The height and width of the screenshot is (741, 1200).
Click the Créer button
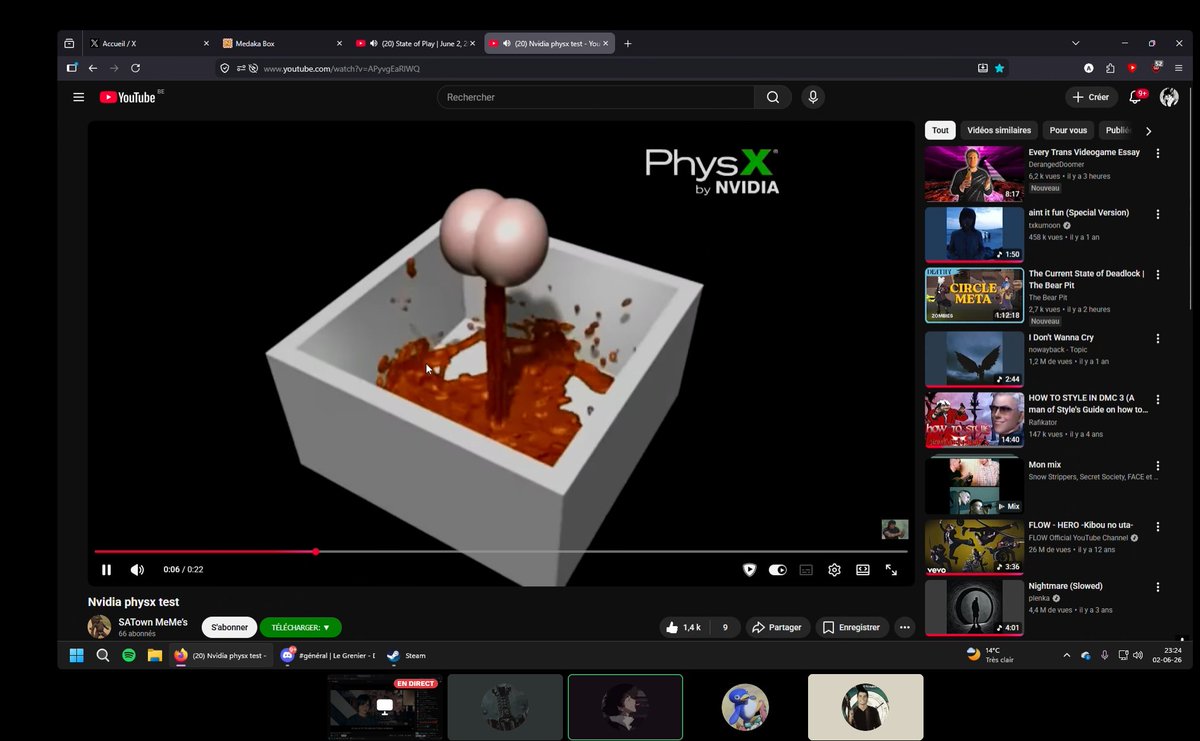tap(1091, 97)
